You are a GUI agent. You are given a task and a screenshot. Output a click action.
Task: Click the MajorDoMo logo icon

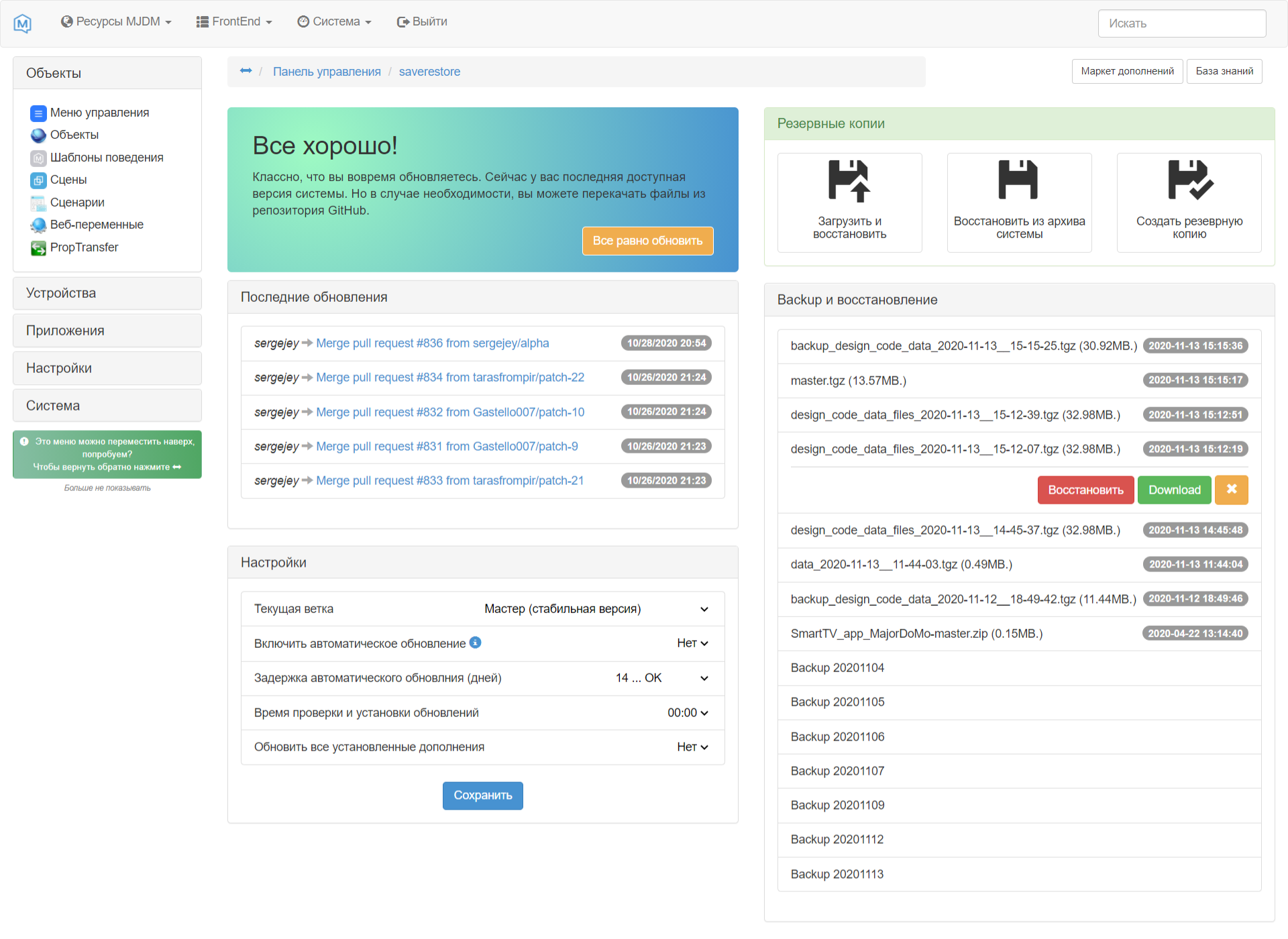coord(22,23)
